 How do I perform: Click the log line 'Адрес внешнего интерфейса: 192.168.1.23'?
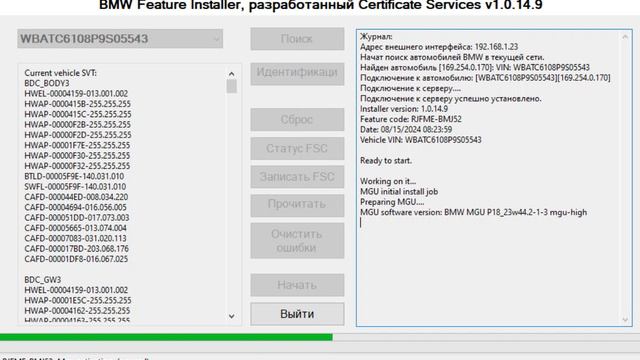[439, 47]
